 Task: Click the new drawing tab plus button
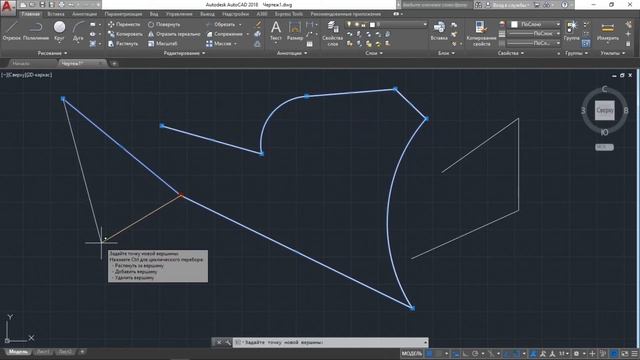[x=114, y=64]
